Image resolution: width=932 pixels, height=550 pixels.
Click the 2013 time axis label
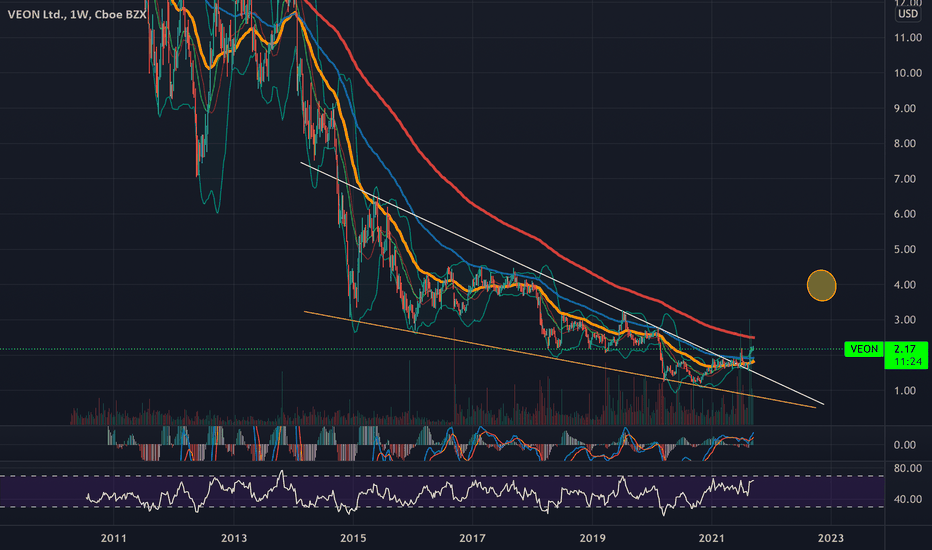point(234,538)
